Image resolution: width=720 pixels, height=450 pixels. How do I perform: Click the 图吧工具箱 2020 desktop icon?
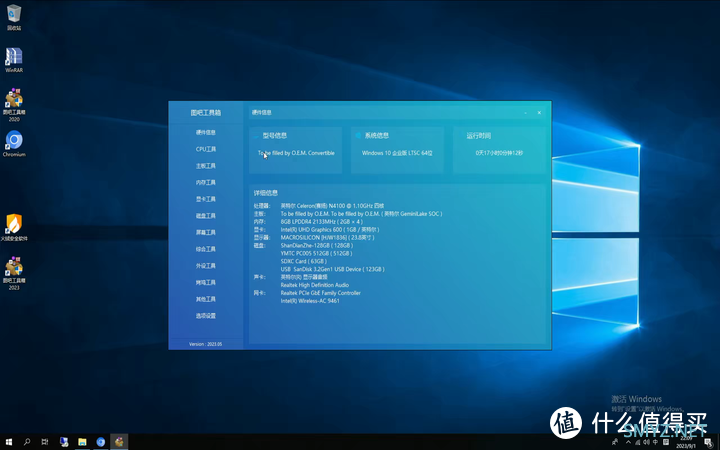[14, 105]
